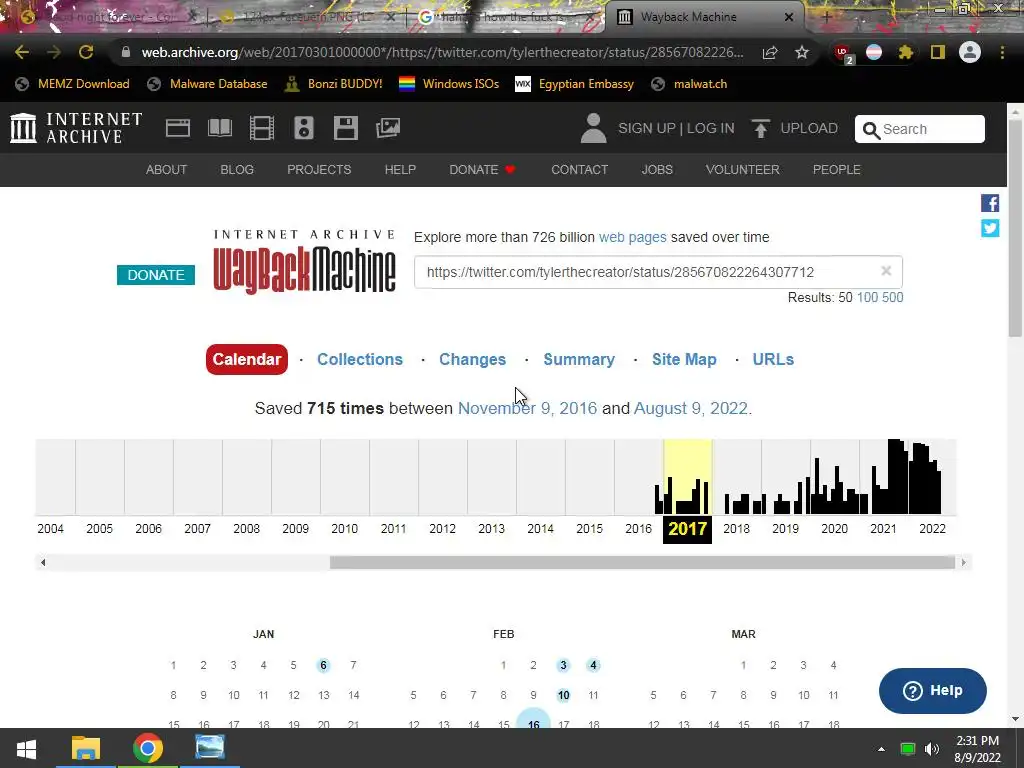This screenshot has height=768, width=1024.
Task: Clear the Wayback URL field
Action: click(886, 271)
